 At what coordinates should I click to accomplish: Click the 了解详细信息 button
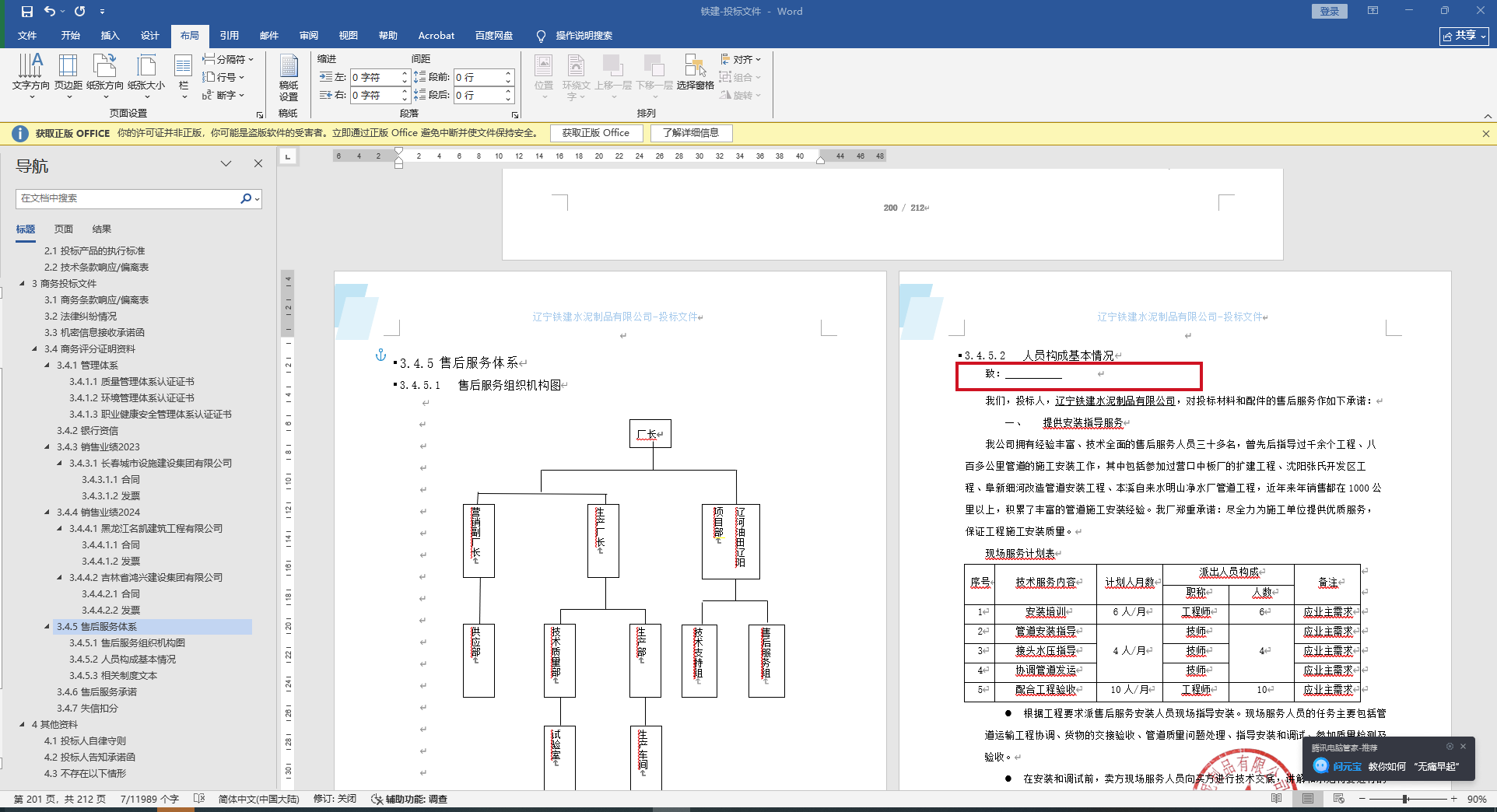[691, 133]
